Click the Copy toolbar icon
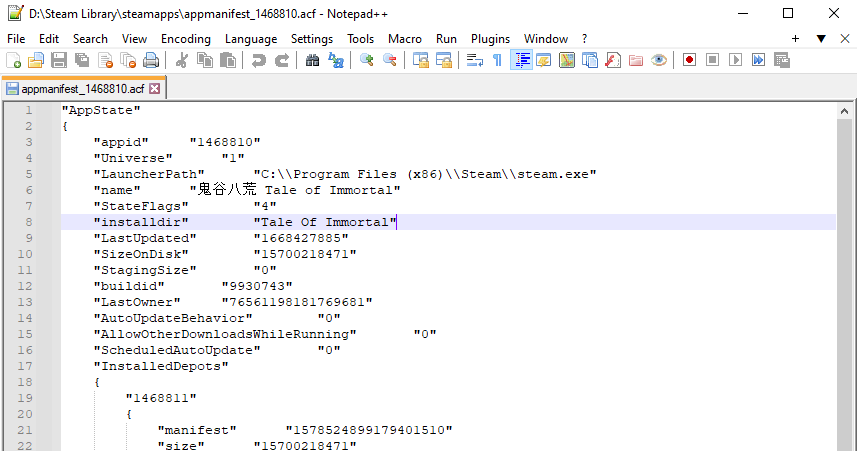Viewport: 857px width, 451px height. coord(205,60)
